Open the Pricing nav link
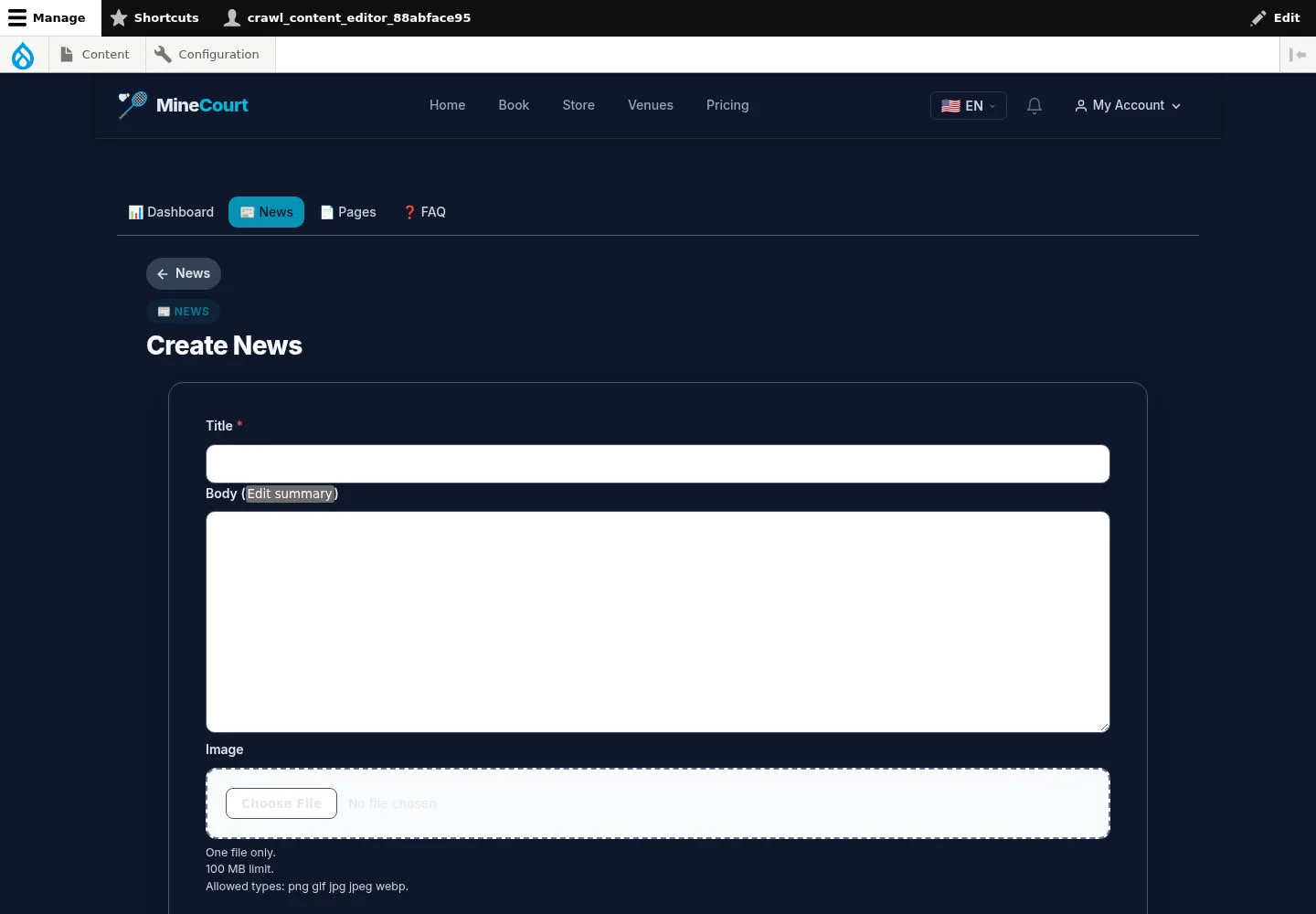 coord(727,105)
